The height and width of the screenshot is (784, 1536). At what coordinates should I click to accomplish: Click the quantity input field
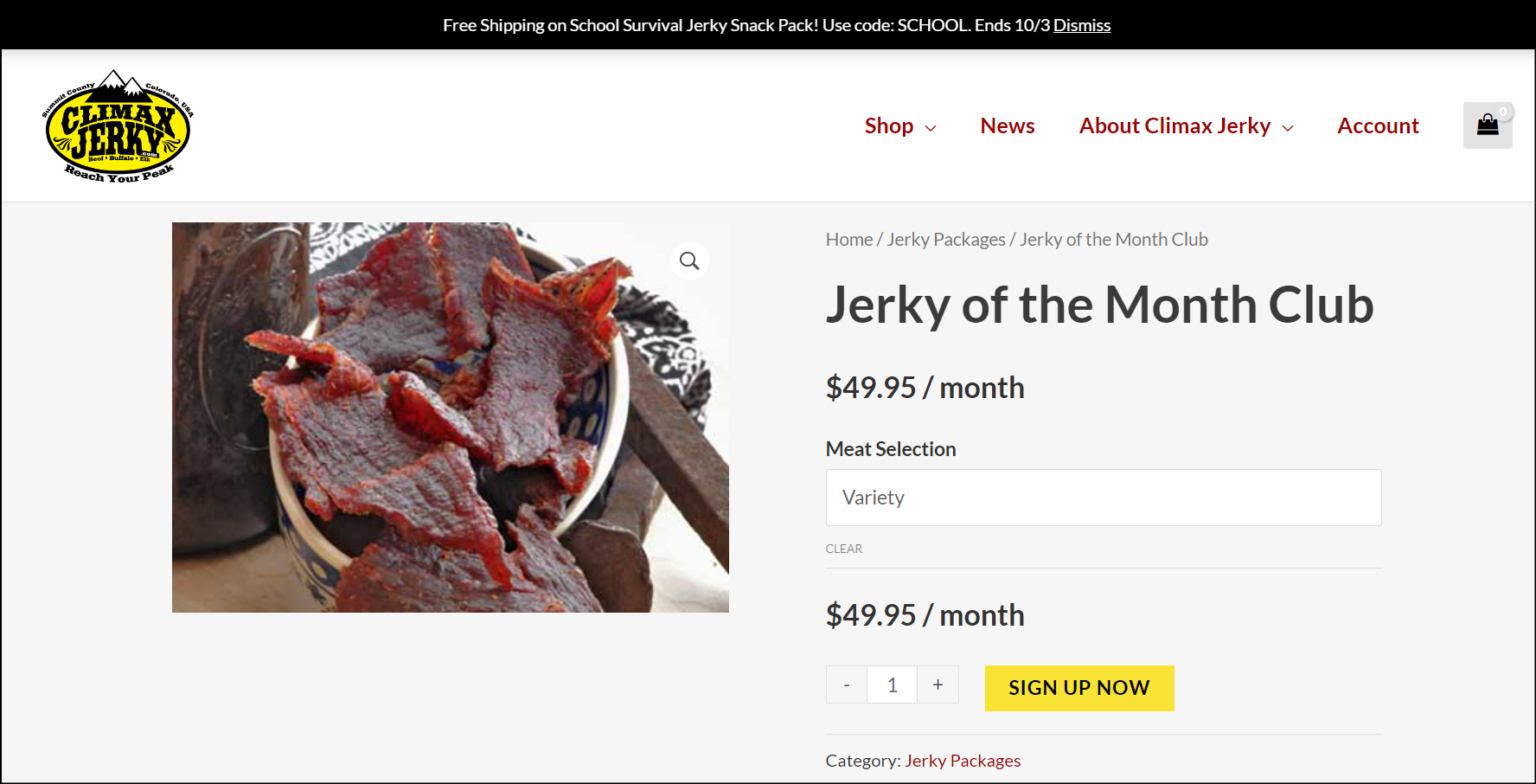click(x=891, y=684)
